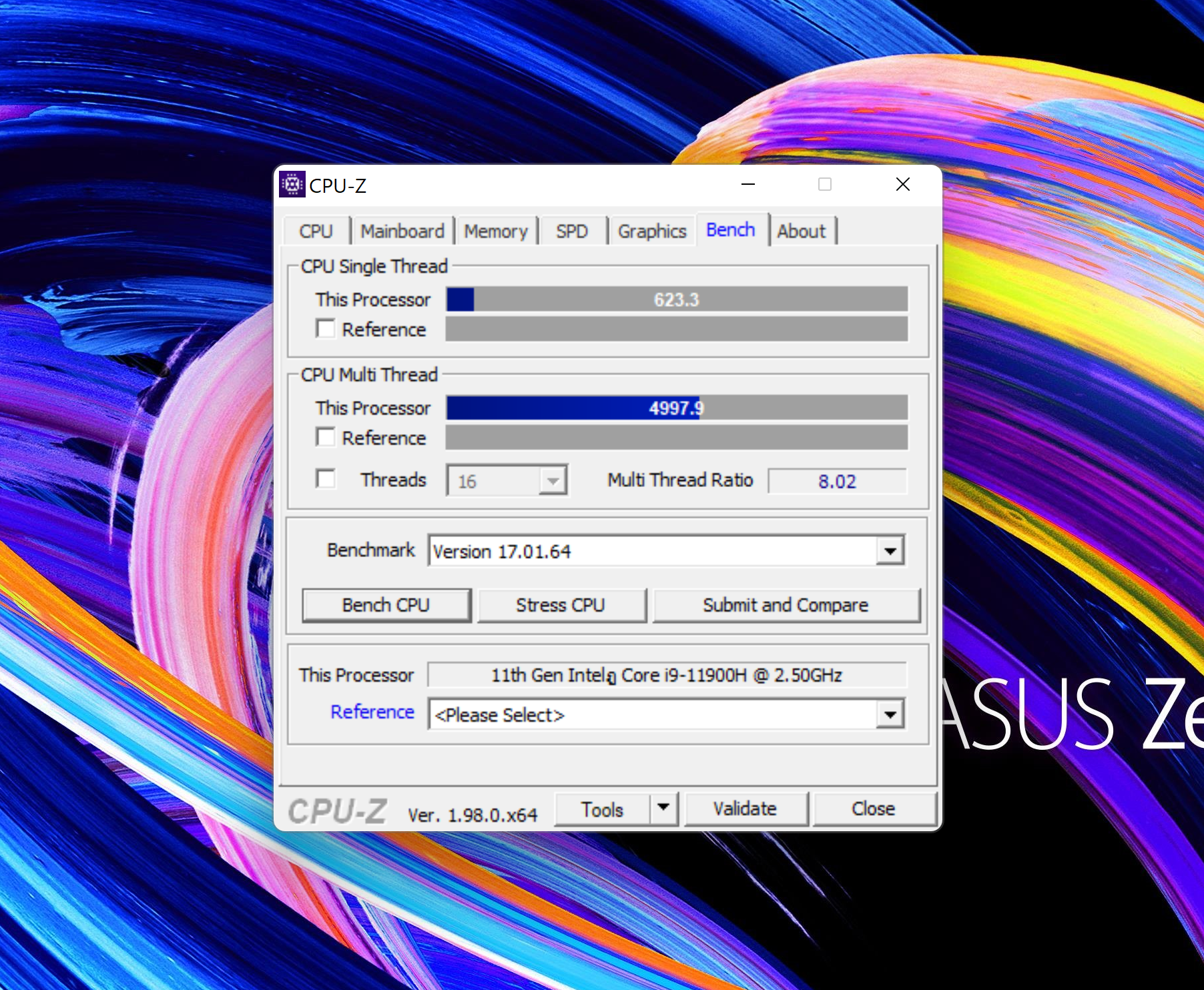Click the Multi Thread Ratio value 8.02
Viewport: 1204px width, 990px height.
838,481
